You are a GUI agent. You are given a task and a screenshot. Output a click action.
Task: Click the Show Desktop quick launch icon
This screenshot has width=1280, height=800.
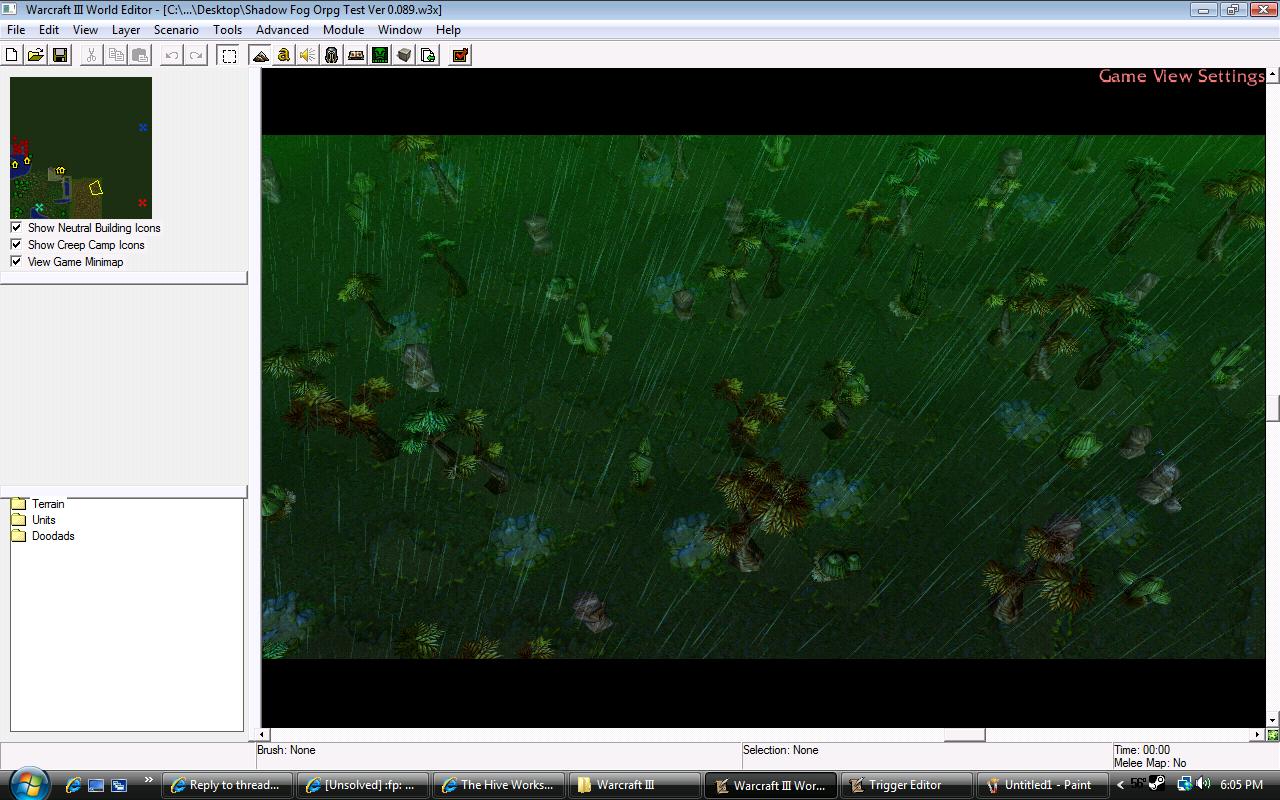pos(96,785)
